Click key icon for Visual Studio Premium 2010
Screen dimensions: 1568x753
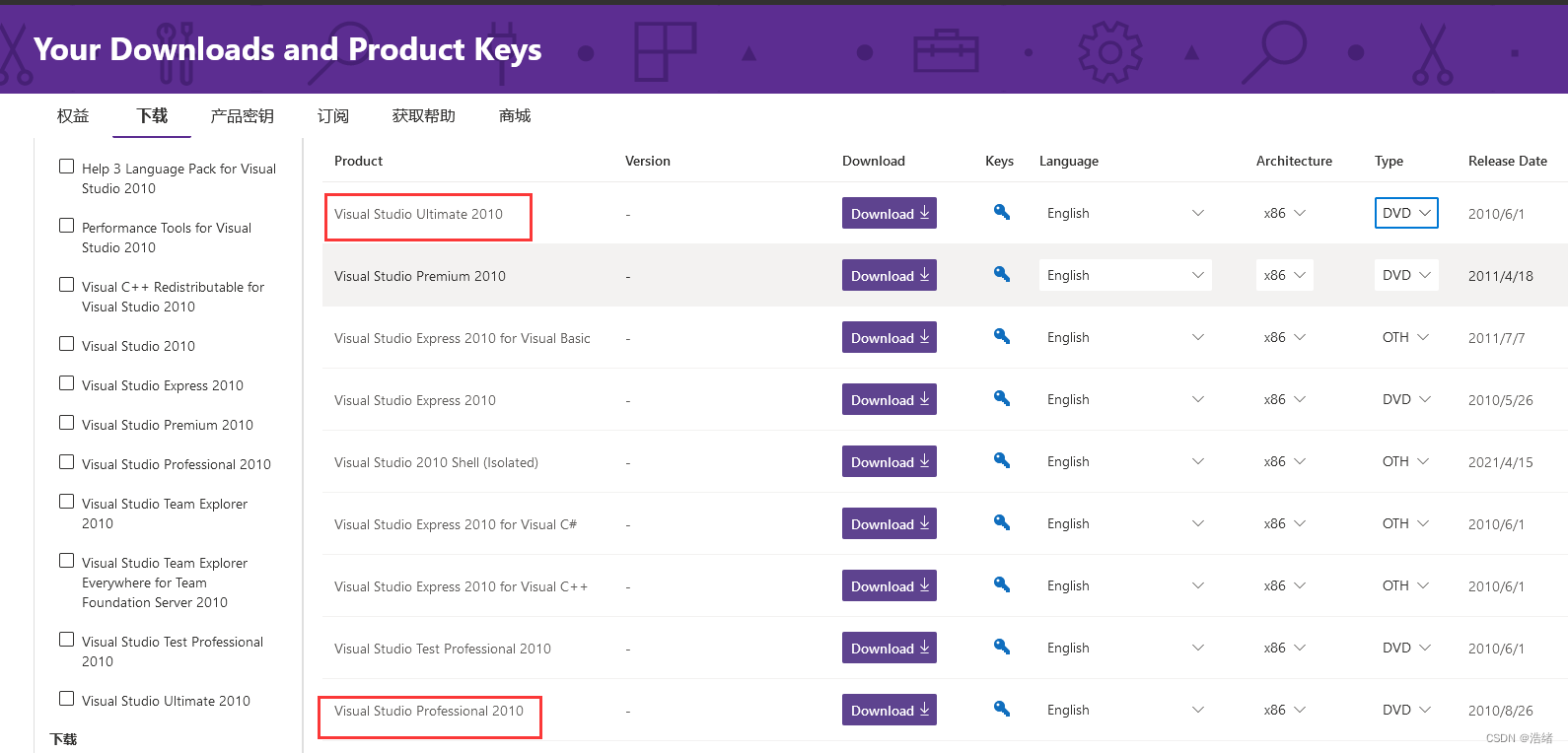tap(1001, 274)
